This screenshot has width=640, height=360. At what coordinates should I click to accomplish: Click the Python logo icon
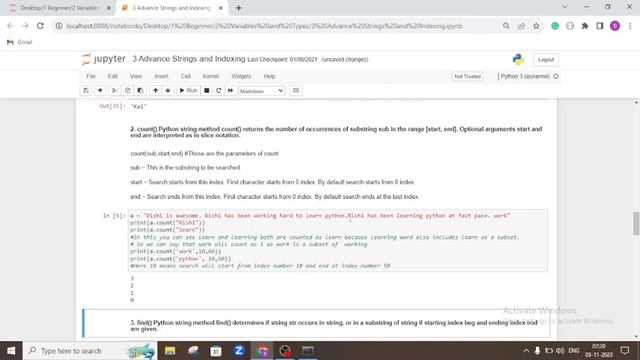tap(518, 60)
